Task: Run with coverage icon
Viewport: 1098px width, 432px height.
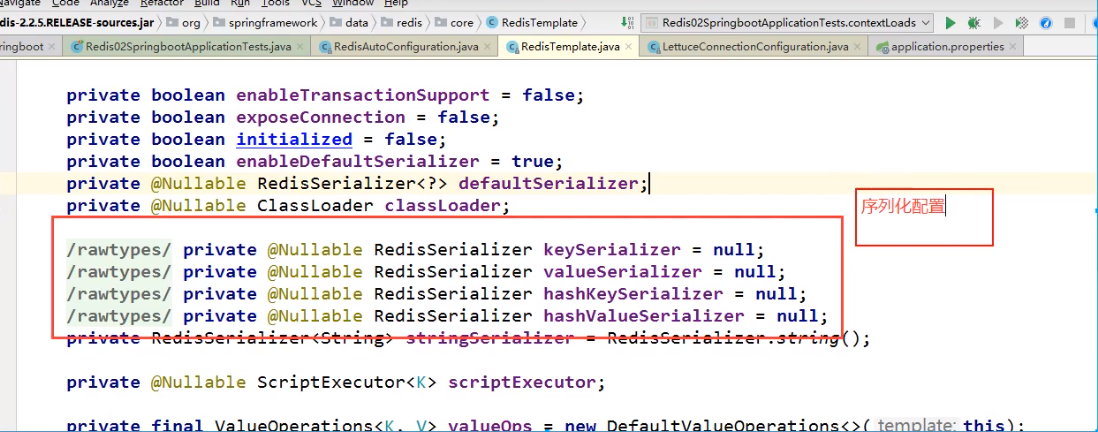Action: [x=1022, y=23]
